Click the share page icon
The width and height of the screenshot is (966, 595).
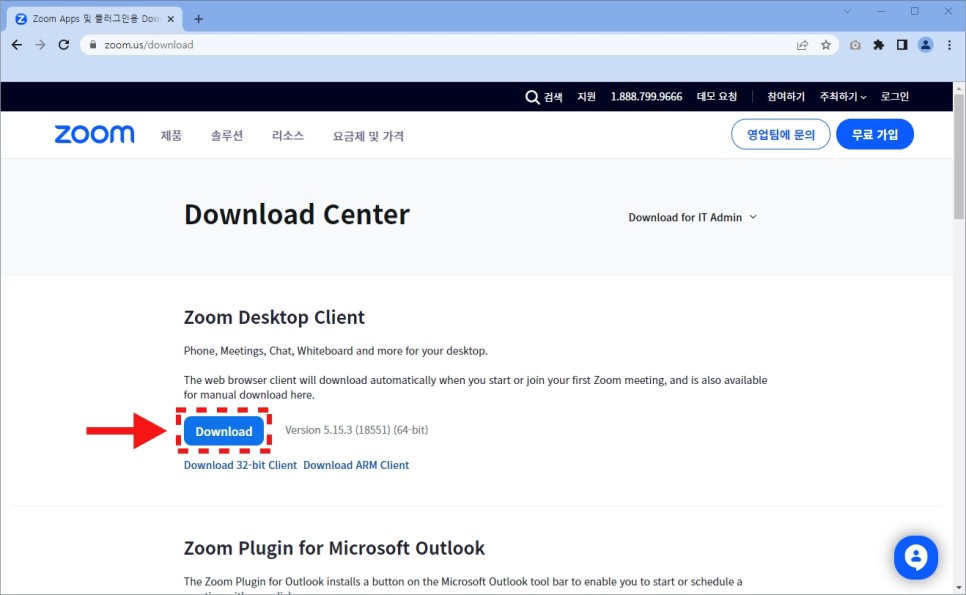coord(802,45)
